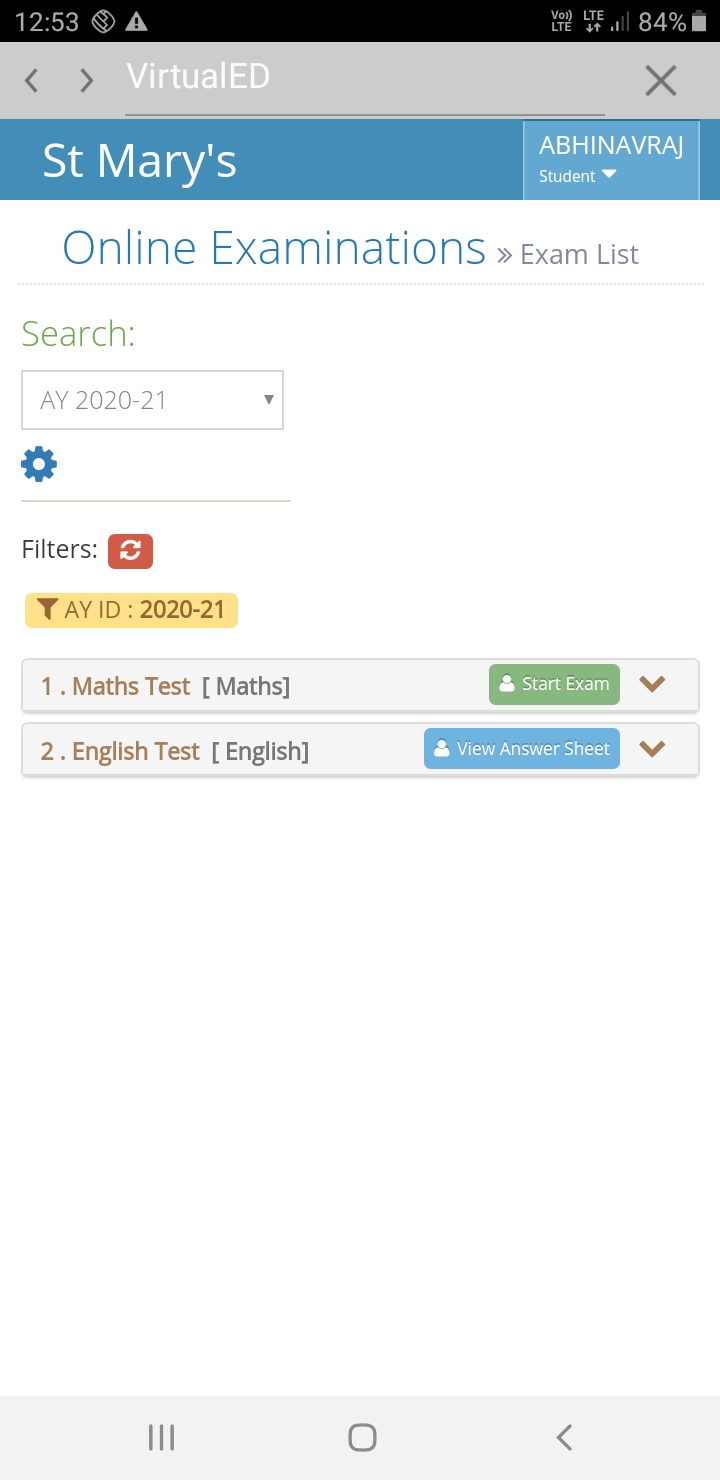
Task: Open the ABHINAVRAJ Student user menu
Action: point(611,160)
